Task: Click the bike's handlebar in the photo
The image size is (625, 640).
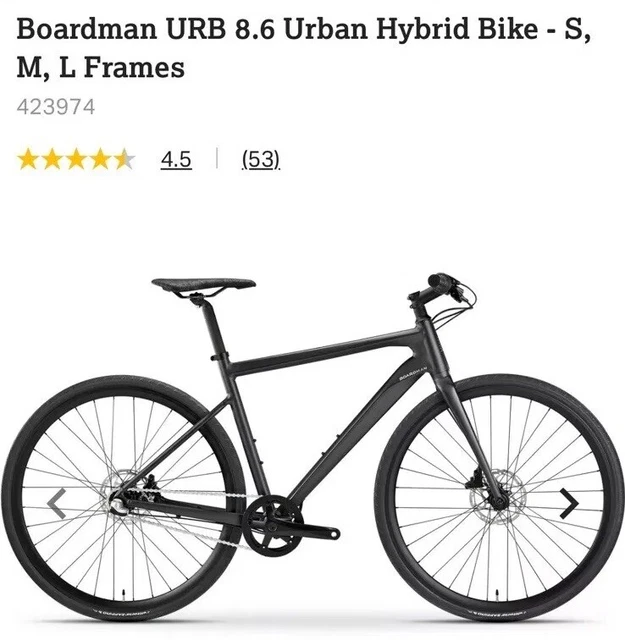Action: [442, 288]
